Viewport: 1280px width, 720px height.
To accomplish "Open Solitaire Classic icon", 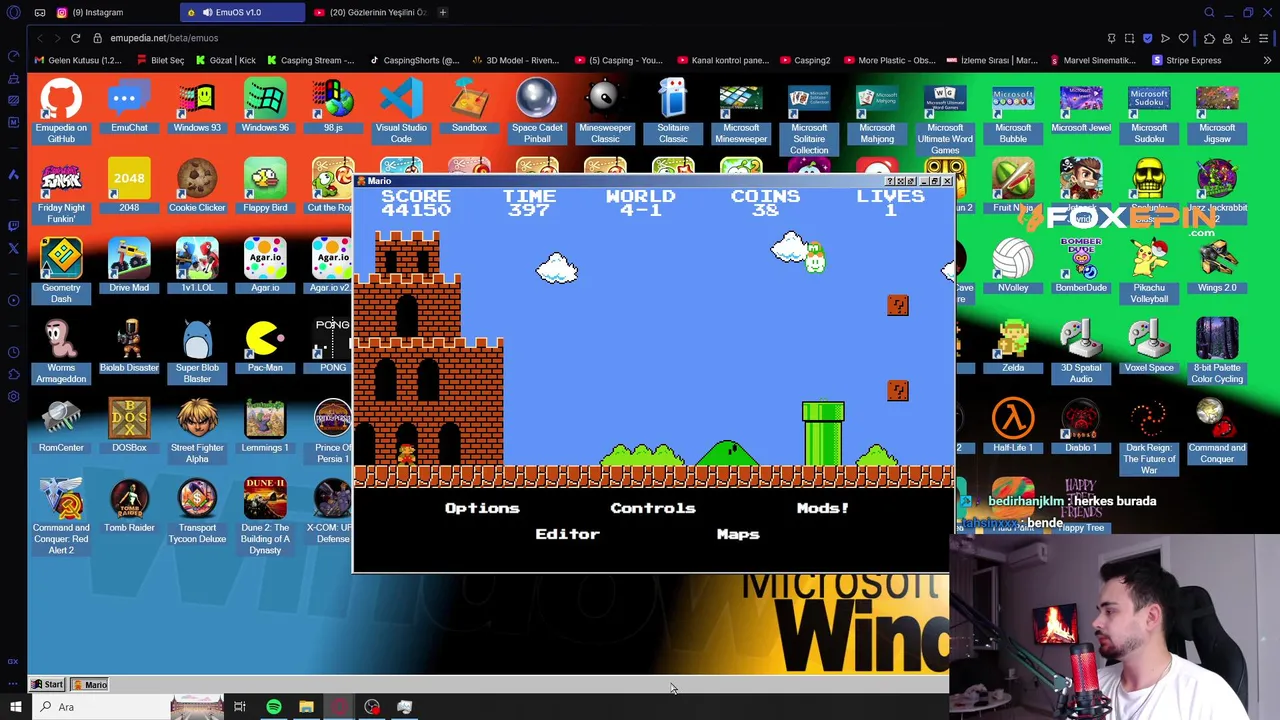I will click(x=673, y=110).
